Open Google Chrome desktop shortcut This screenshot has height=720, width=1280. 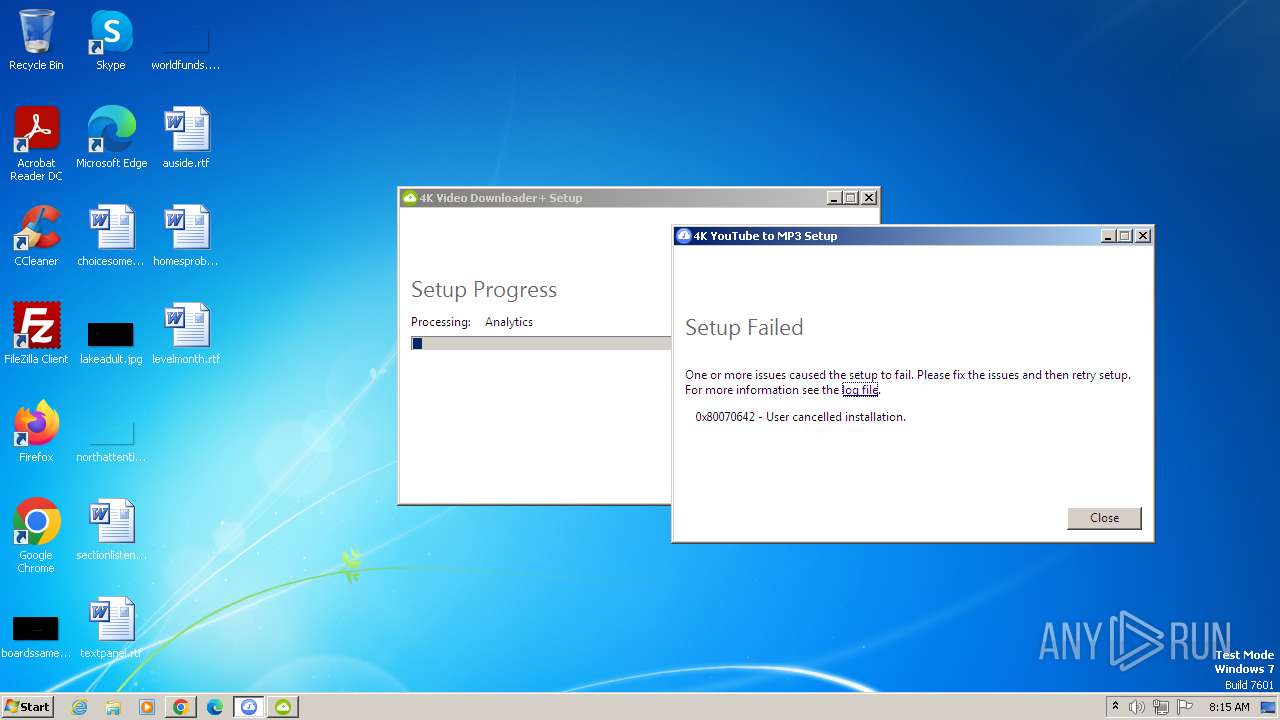pyautogui.click(x=36, y=536)
